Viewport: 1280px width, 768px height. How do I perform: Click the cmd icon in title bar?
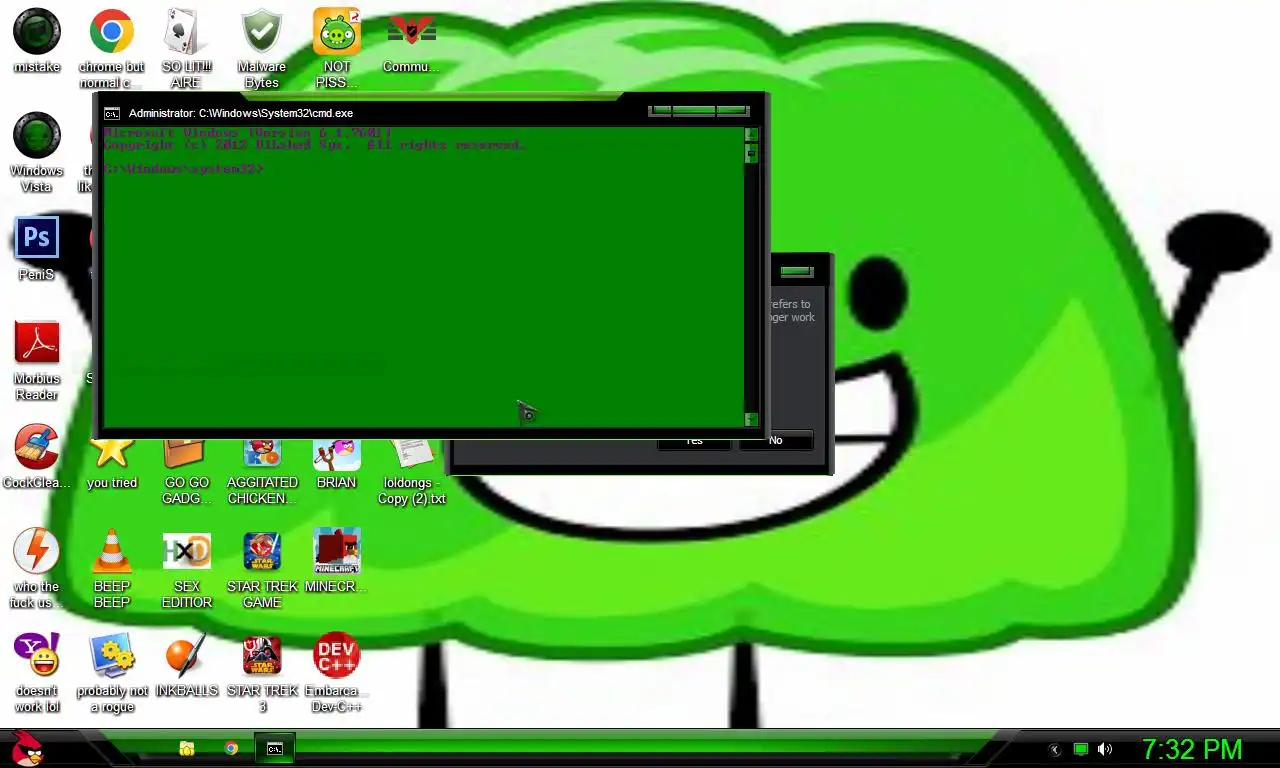pos(112,113)
